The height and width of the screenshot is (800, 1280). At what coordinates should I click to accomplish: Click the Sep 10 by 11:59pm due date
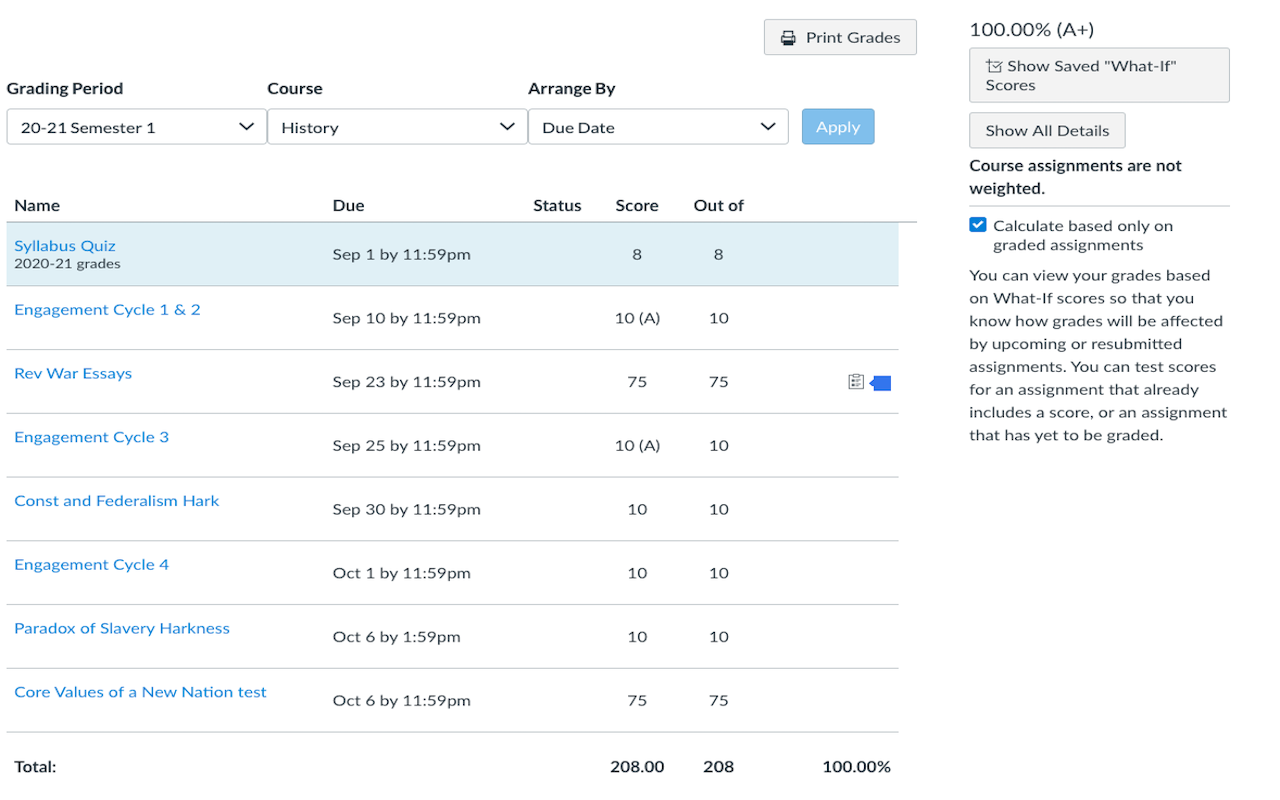point(406,318)
